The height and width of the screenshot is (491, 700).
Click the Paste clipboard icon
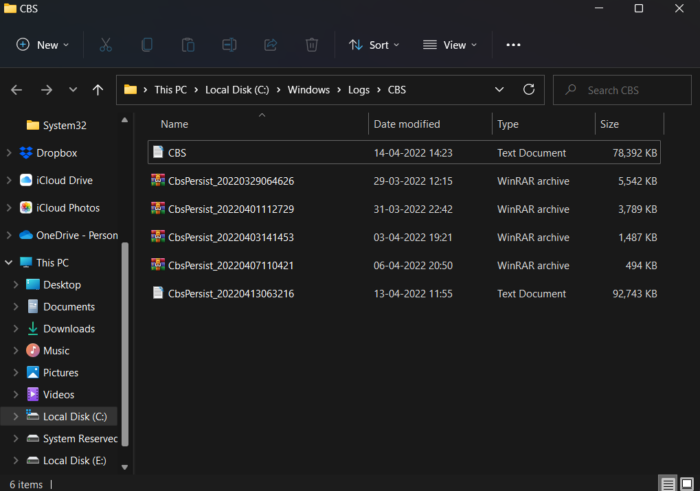[188, 45]
